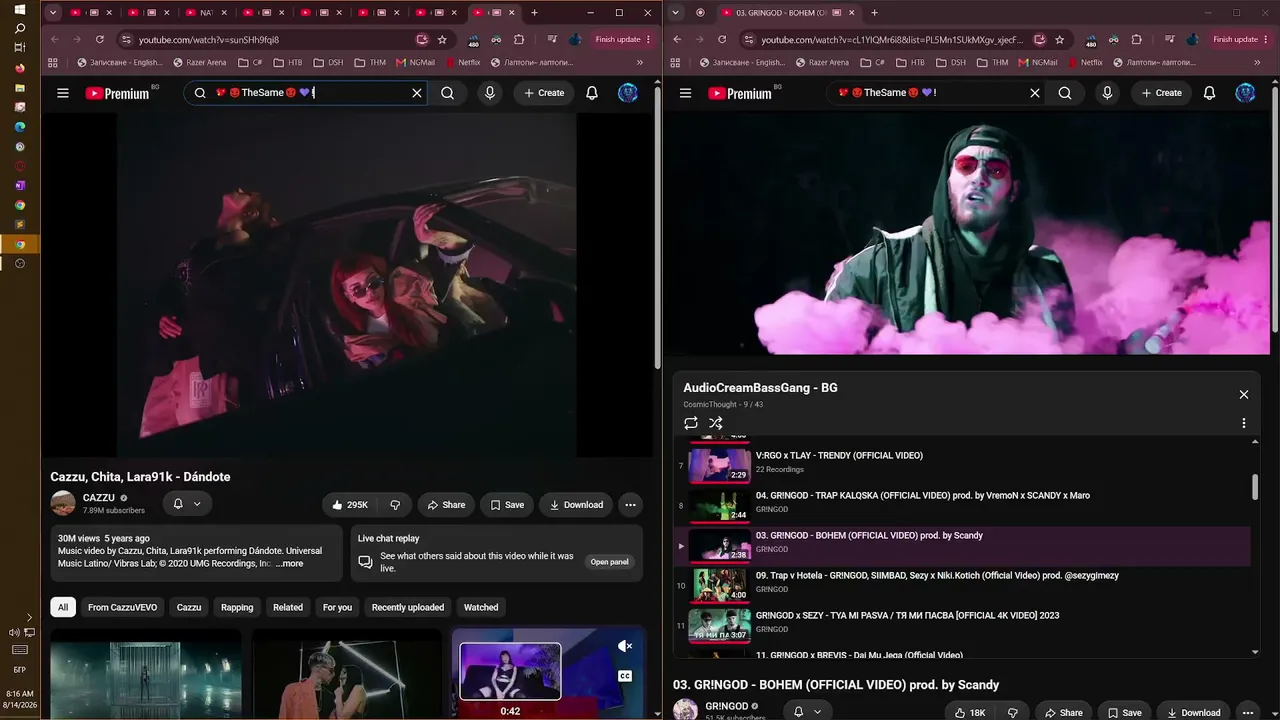Open YouTube guide menu in right window
This screenshot has height=720, width=1280.
click(x=685, y=93)
